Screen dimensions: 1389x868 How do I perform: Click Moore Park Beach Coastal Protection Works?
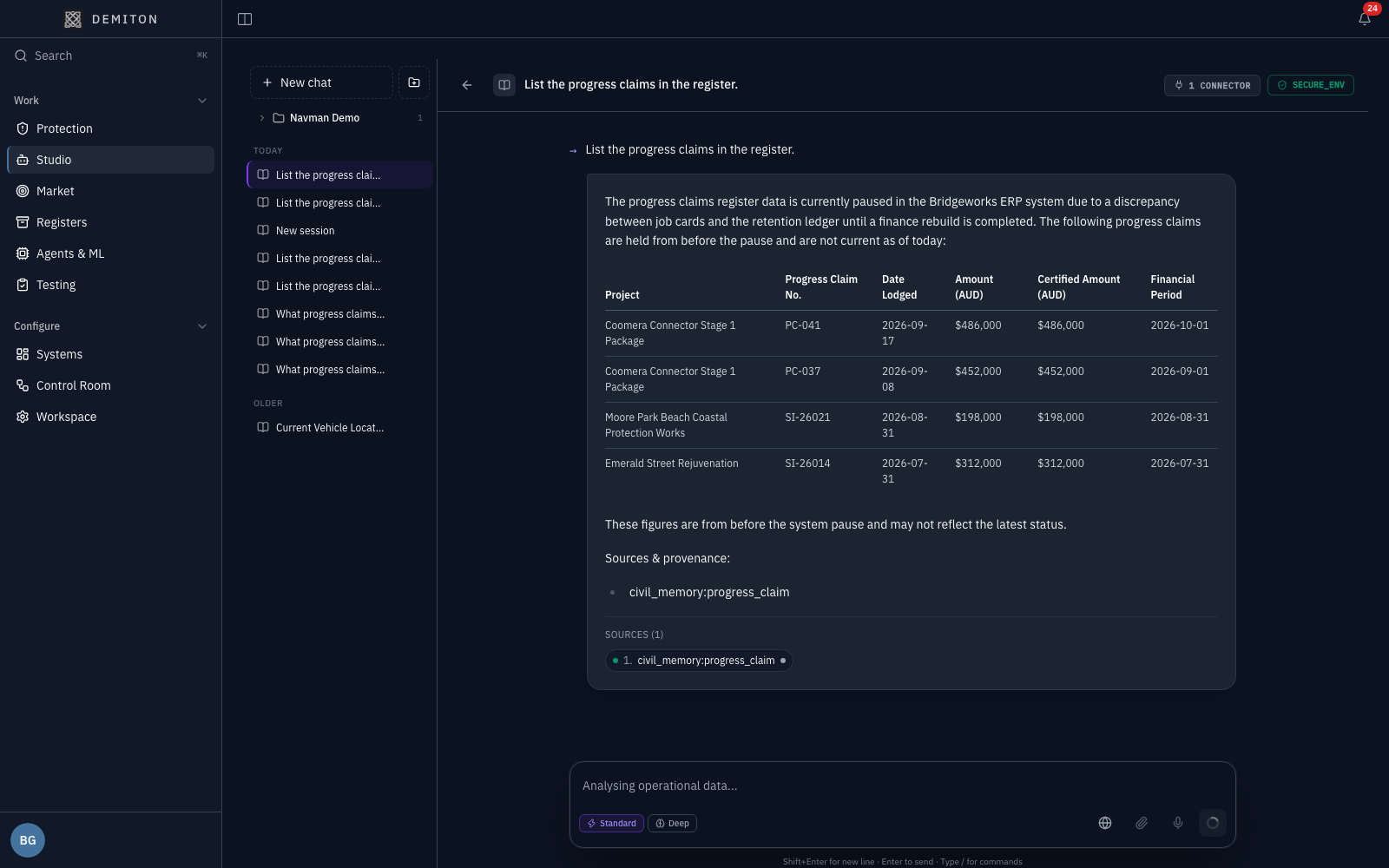coord(666,425)
